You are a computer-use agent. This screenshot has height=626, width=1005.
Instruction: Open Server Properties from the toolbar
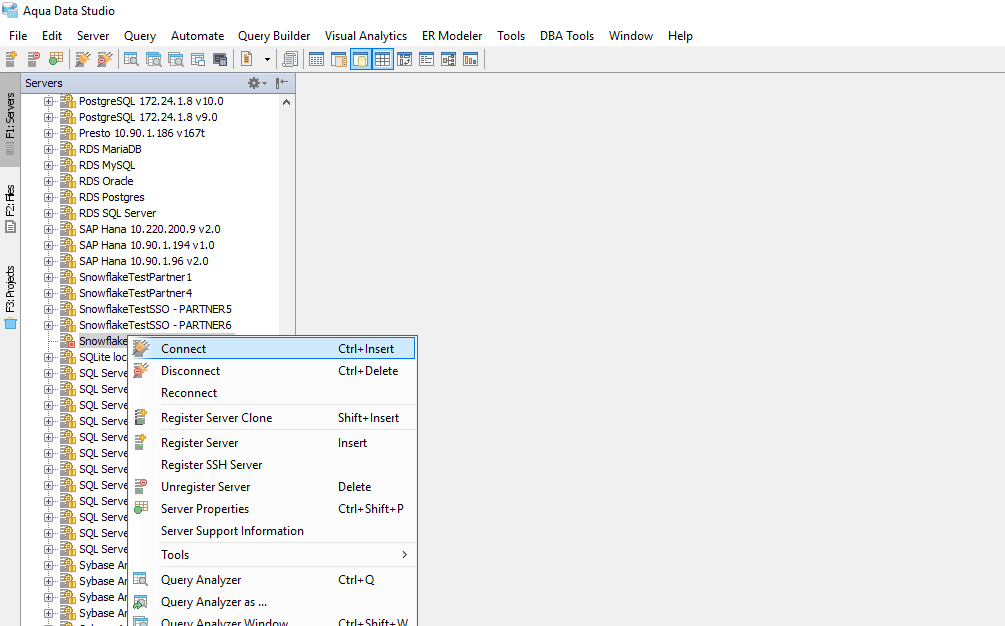point(56,60)
